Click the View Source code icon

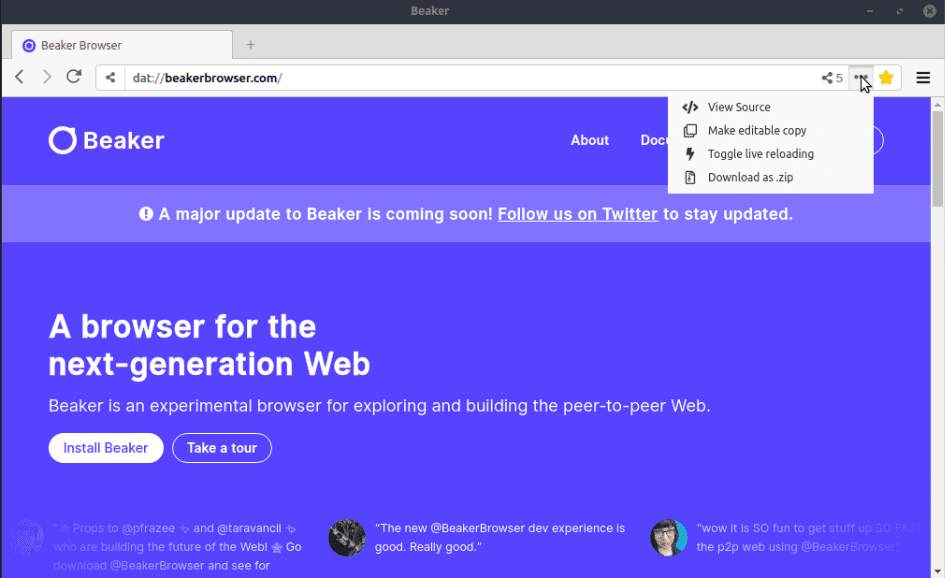pyautogui.click(x=690, y=107)
